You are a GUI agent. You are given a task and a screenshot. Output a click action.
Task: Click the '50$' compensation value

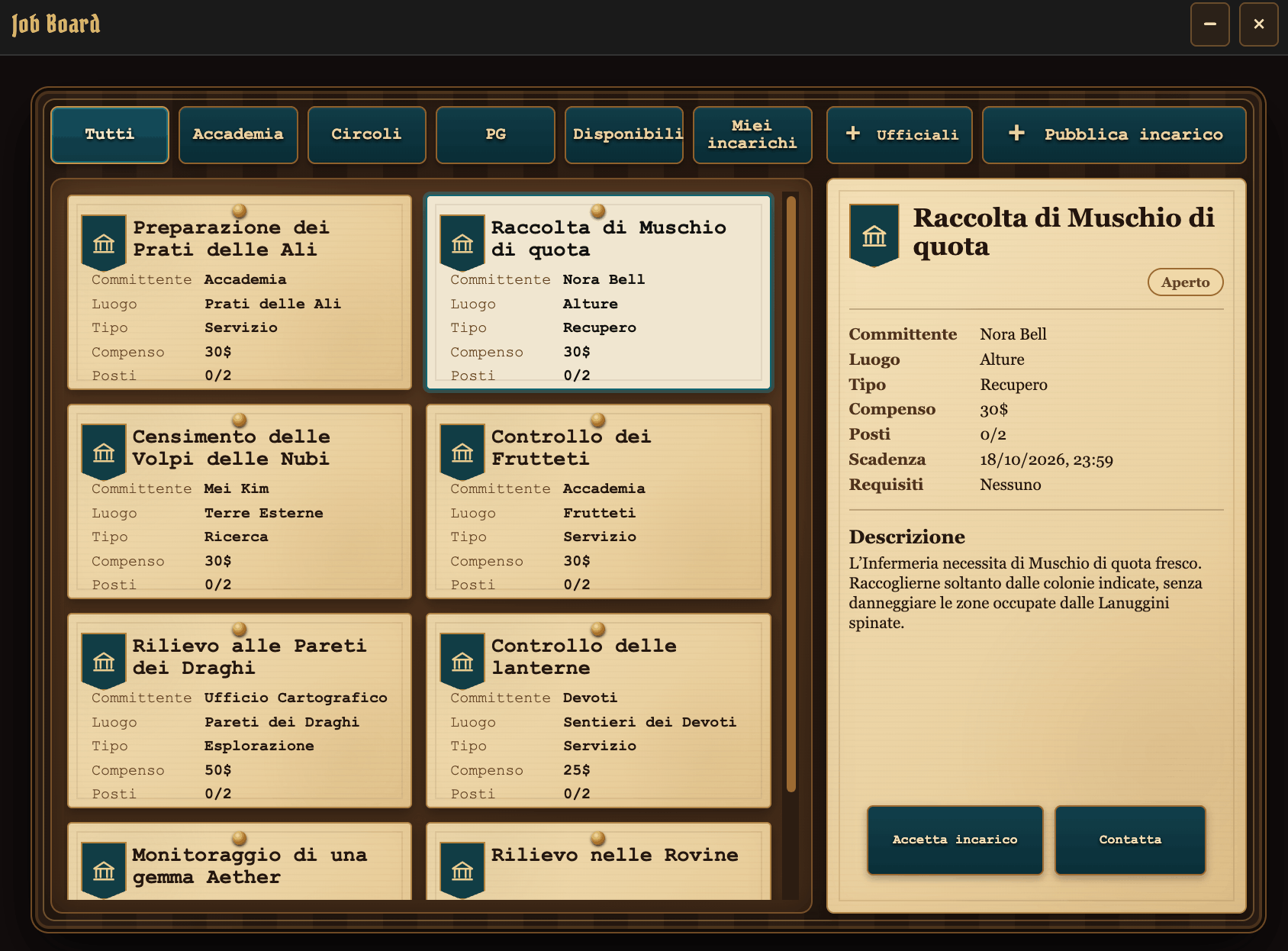tap(218, 770)
